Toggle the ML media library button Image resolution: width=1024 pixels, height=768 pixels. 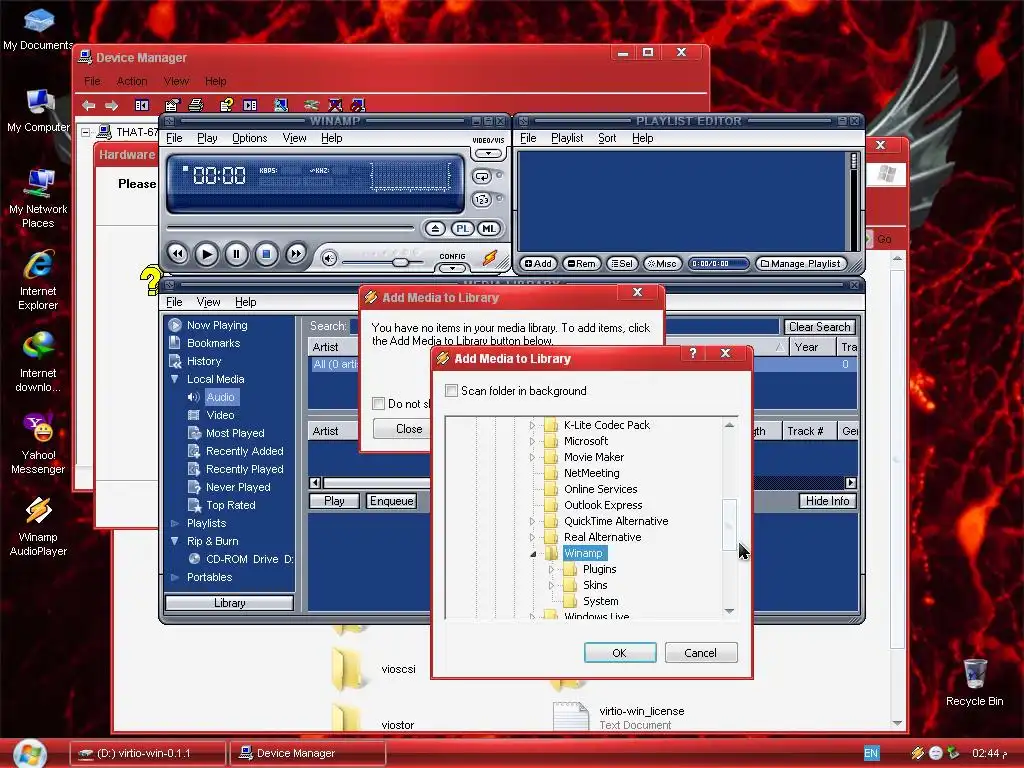pos(488,229)
